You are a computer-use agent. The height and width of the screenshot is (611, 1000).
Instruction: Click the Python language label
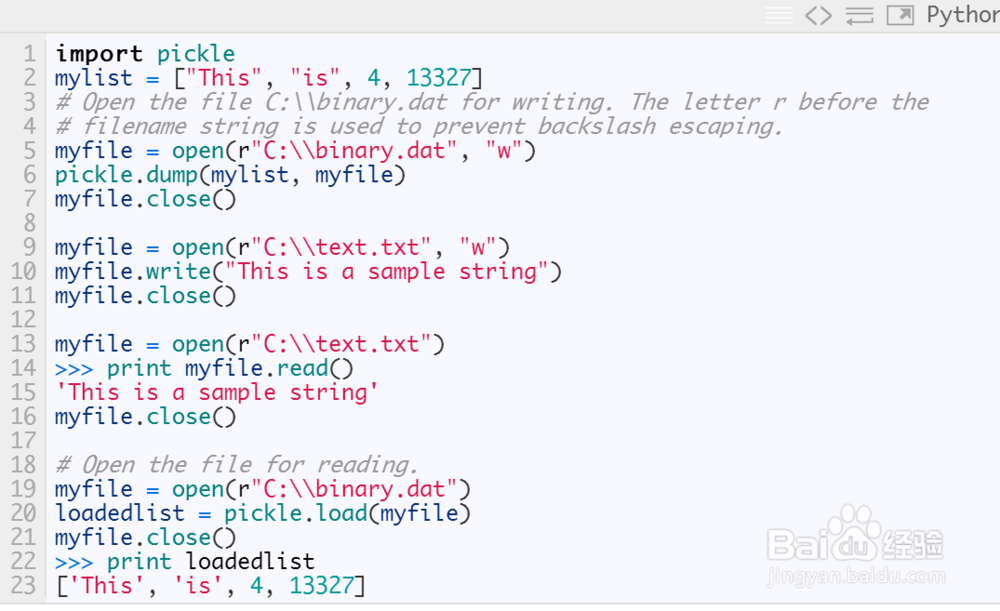tap(962, 15)
